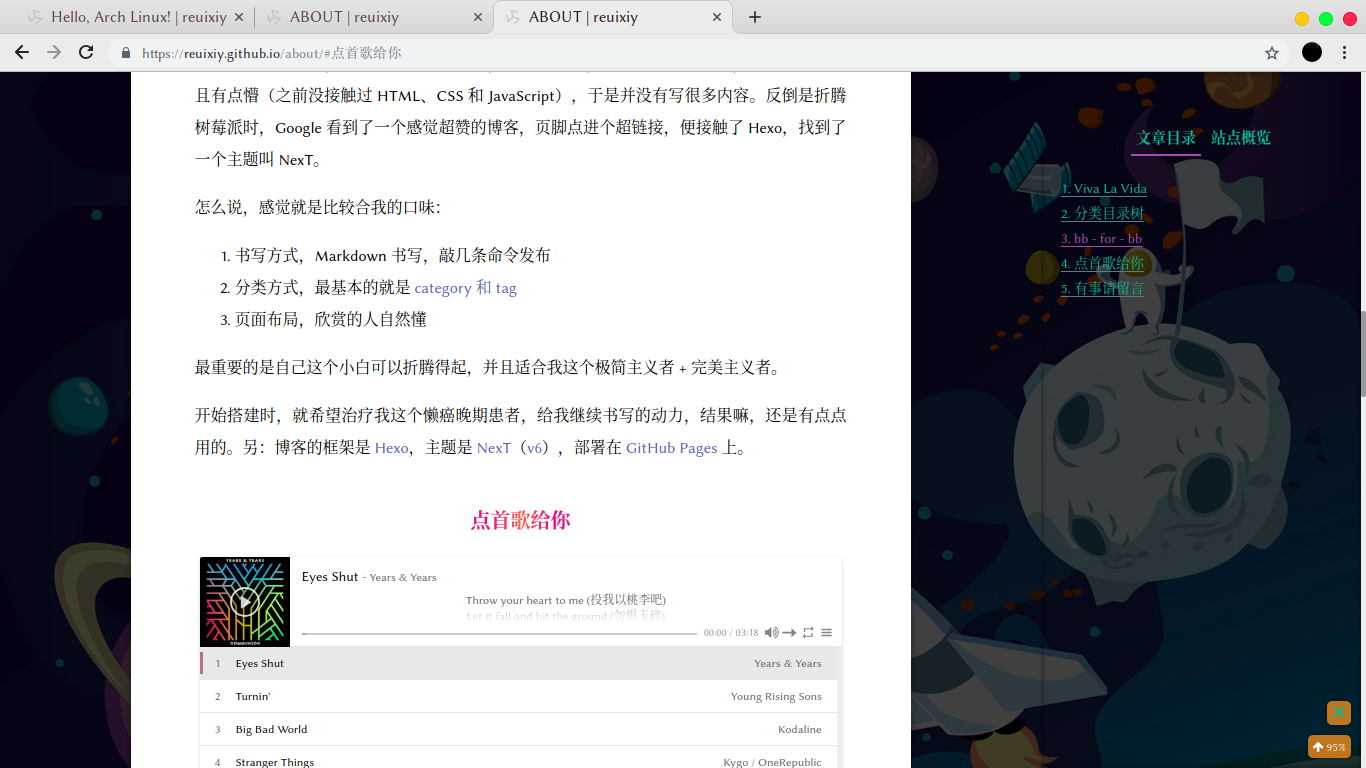This screenshot has height=768, width=1366.
Task: Switch to the 站点概览 sidebar tab
Action: pos(1241,138)
